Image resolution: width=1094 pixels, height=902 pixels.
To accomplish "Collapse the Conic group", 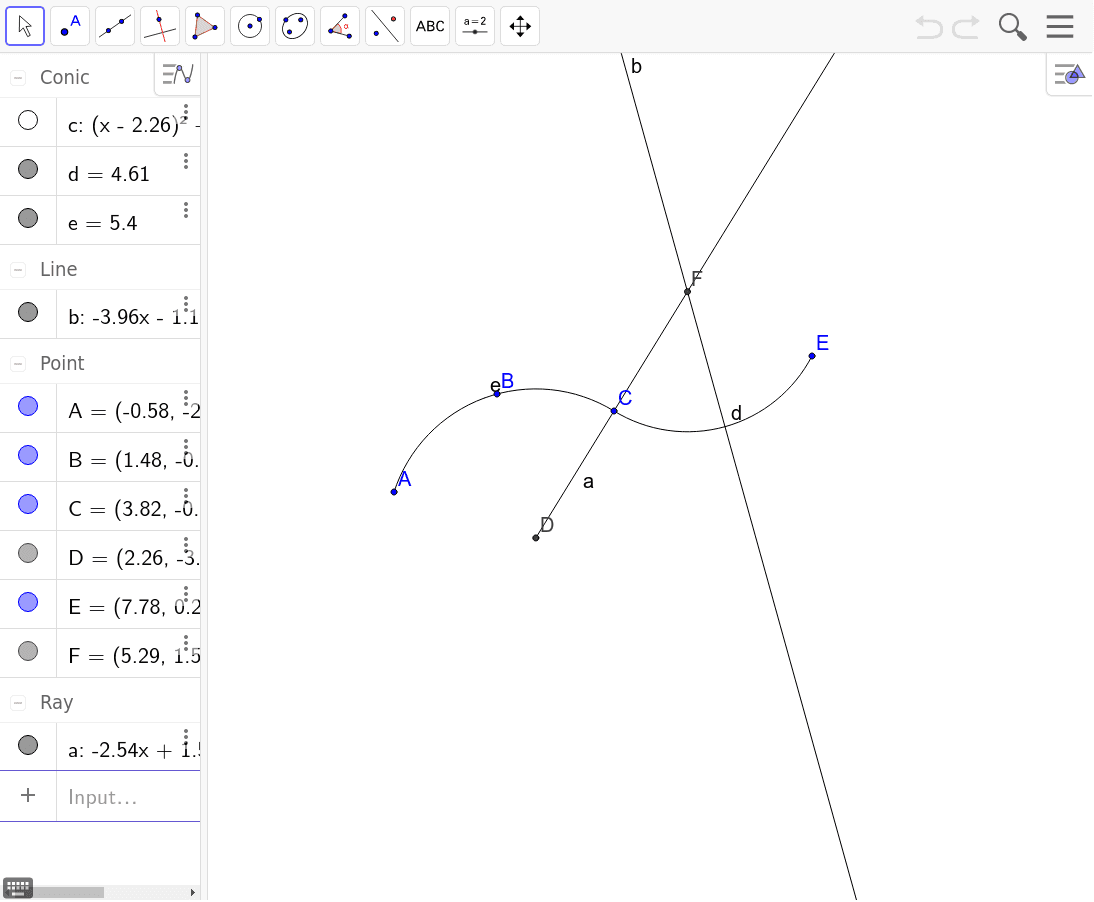I will coord(19,77).
